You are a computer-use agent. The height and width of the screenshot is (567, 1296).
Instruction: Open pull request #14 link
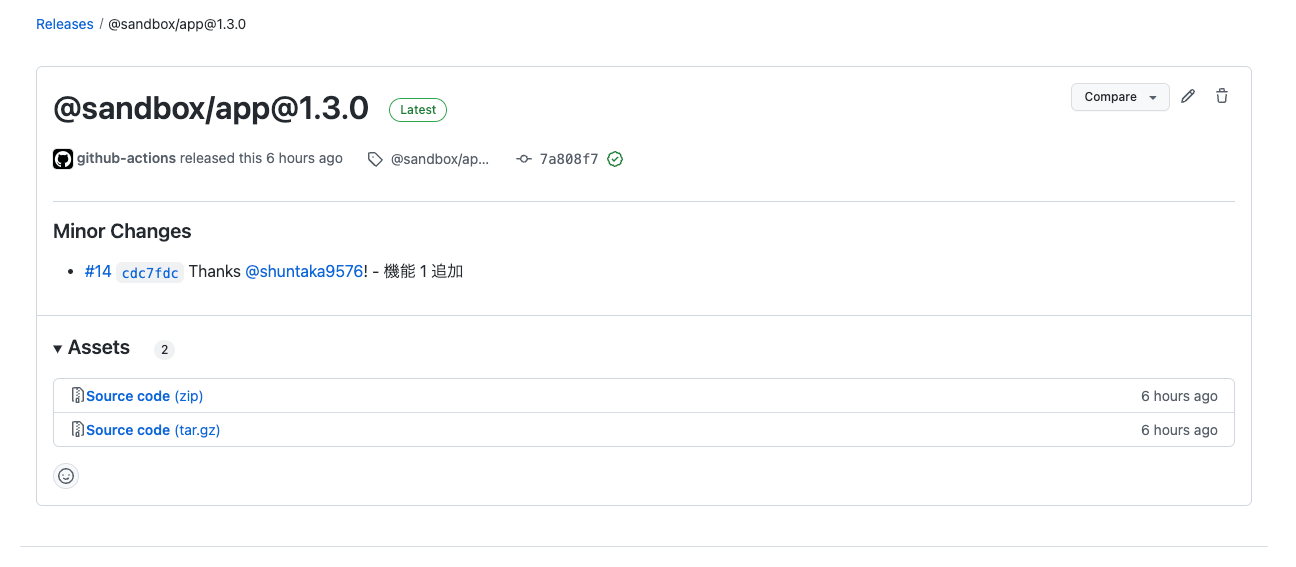[98, 271]
